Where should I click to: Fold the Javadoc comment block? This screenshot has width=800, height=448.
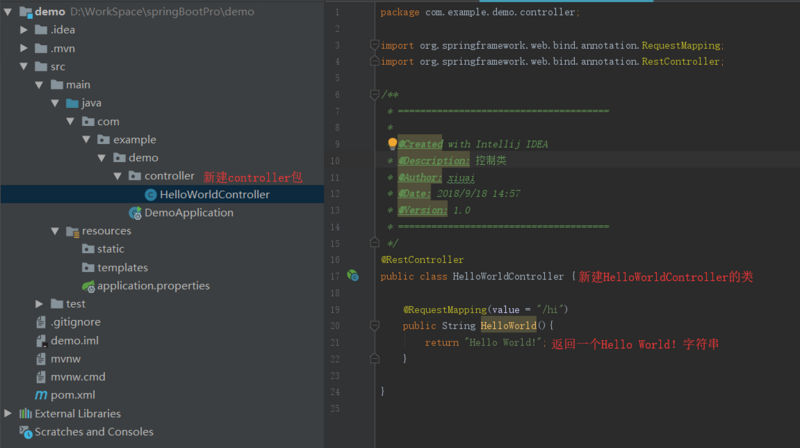pyautogui.click(x=371, y=94)
